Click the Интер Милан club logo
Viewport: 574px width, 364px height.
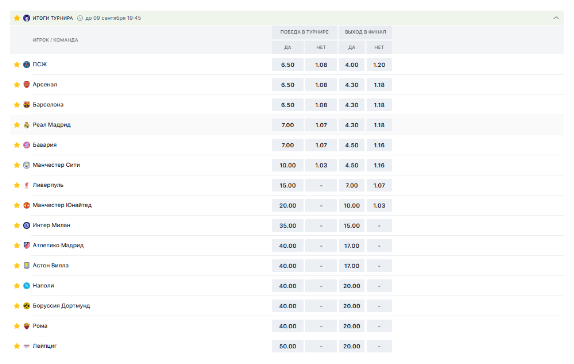tap(26, 226)
